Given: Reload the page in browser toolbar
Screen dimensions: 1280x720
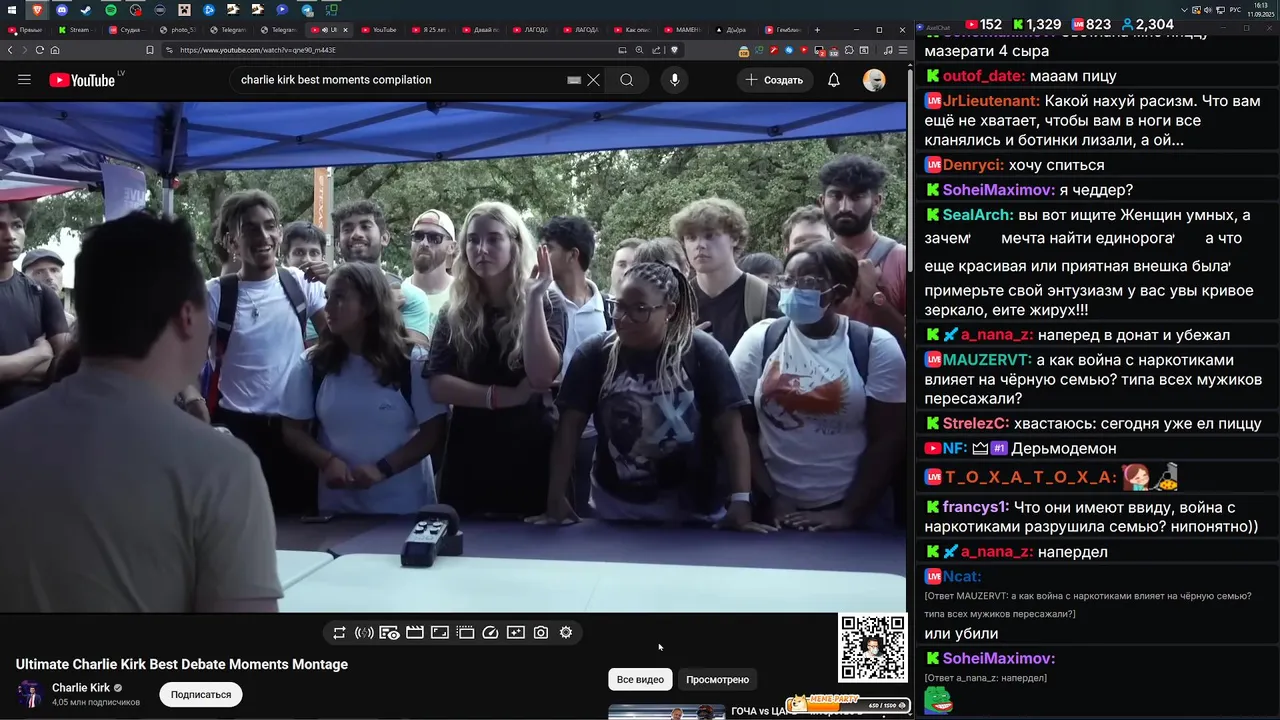Looking at the screenshot, I should pos(39,50).
